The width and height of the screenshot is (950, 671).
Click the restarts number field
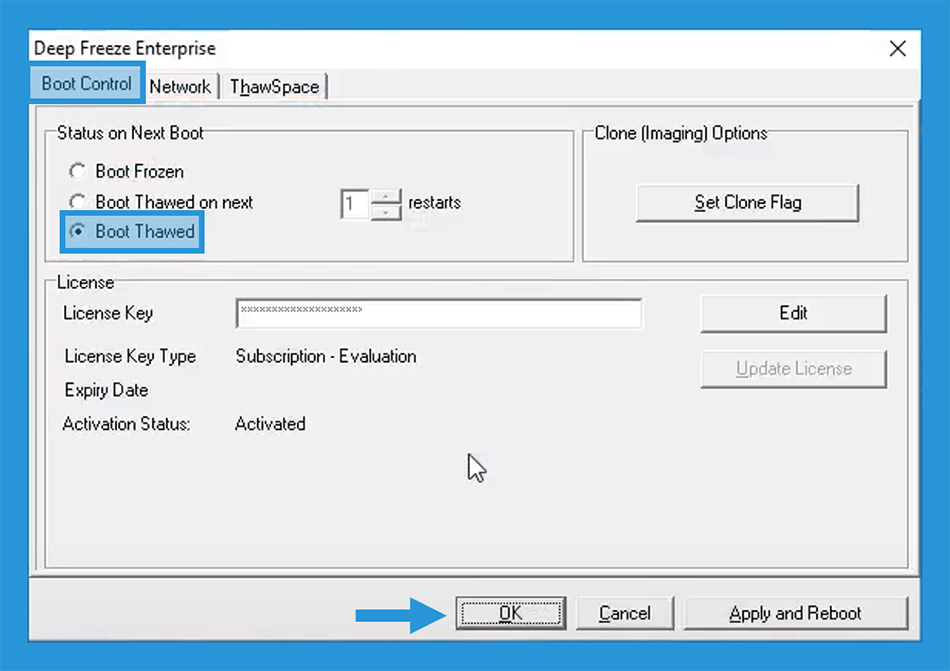click(355, 205)
